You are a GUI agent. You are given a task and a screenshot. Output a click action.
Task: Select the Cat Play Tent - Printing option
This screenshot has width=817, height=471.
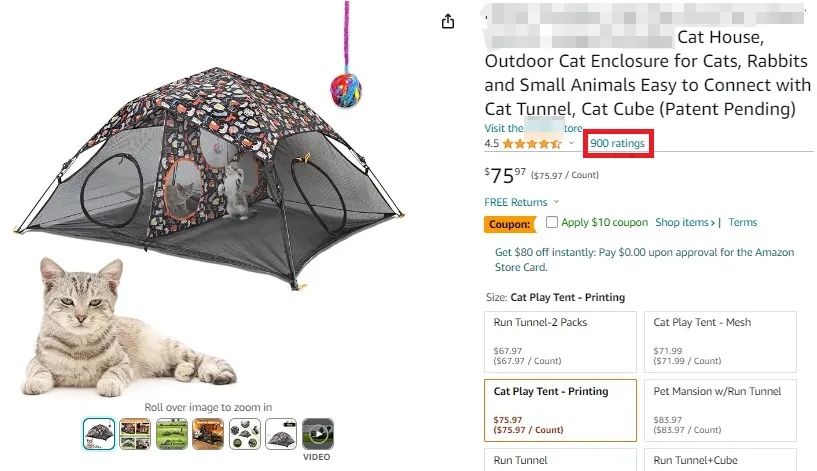click(559, 409)
